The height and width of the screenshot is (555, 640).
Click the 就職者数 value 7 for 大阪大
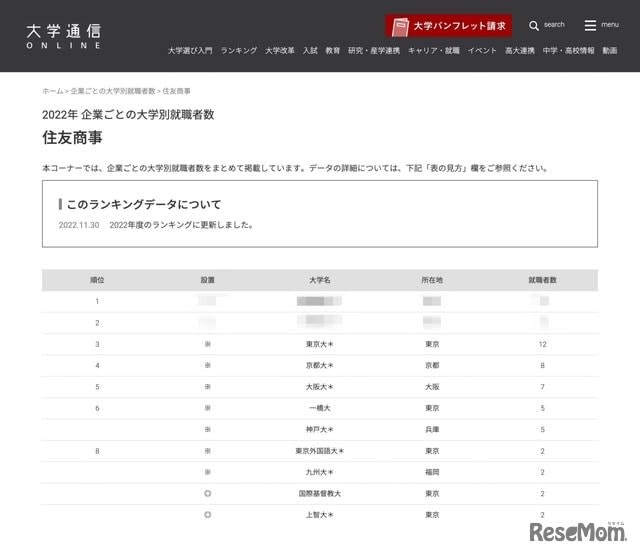coord(542,387)
